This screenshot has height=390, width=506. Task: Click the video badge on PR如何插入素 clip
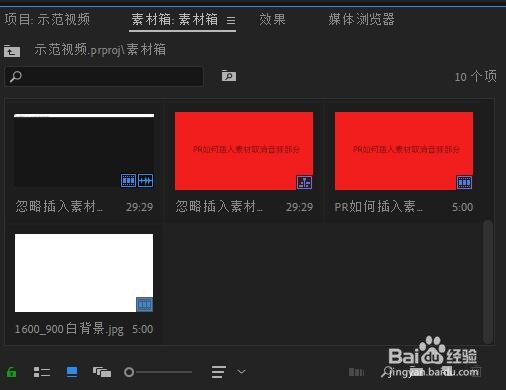point(464,182)
